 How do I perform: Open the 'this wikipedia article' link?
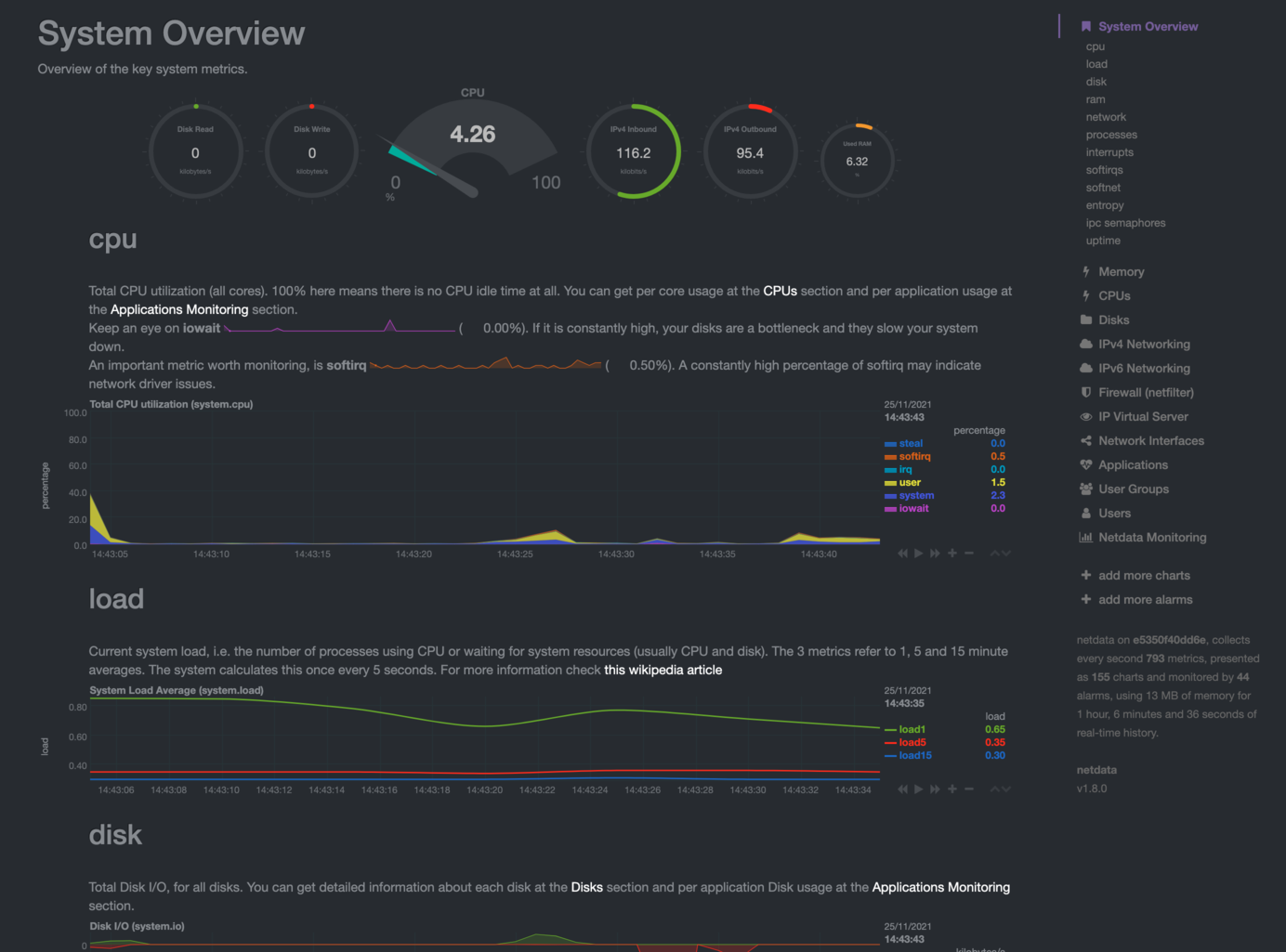point(663,671)
